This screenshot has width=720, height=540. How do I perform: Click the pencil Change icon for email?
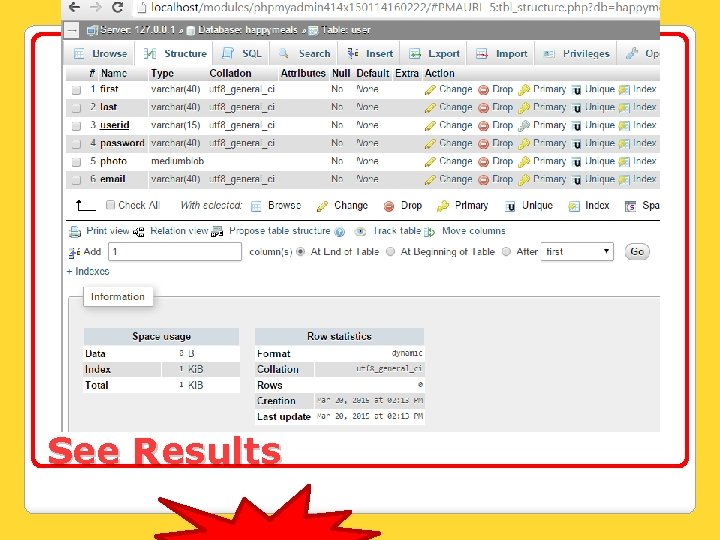(430, 180)
